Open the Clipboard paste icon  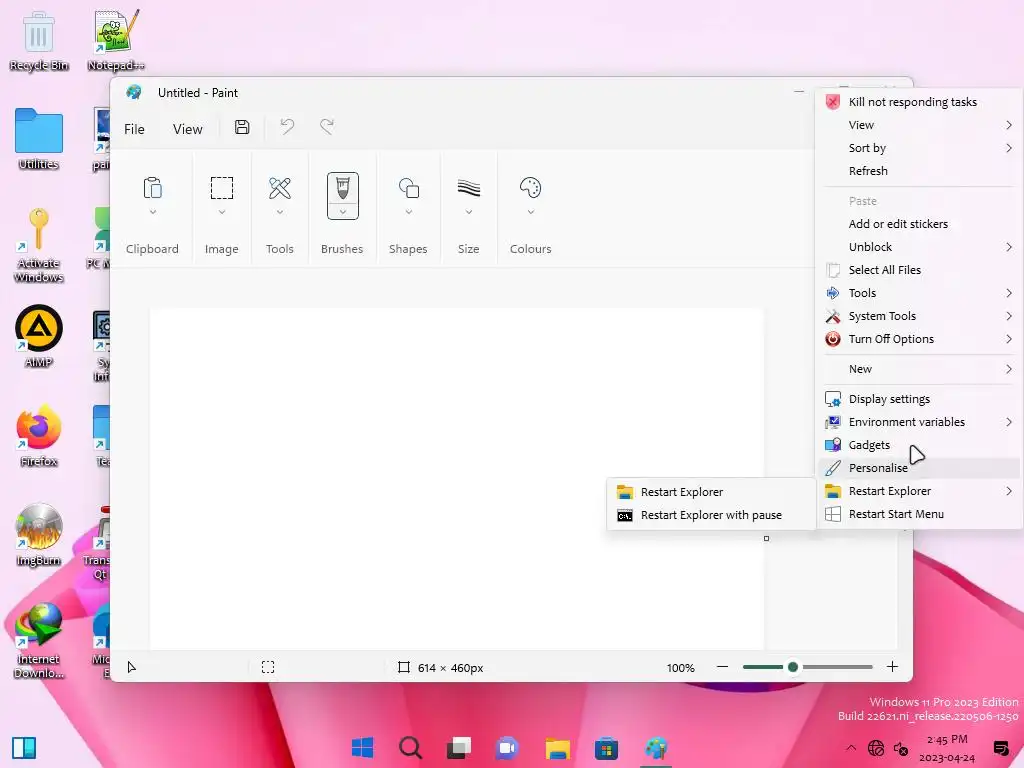point(152,188)
